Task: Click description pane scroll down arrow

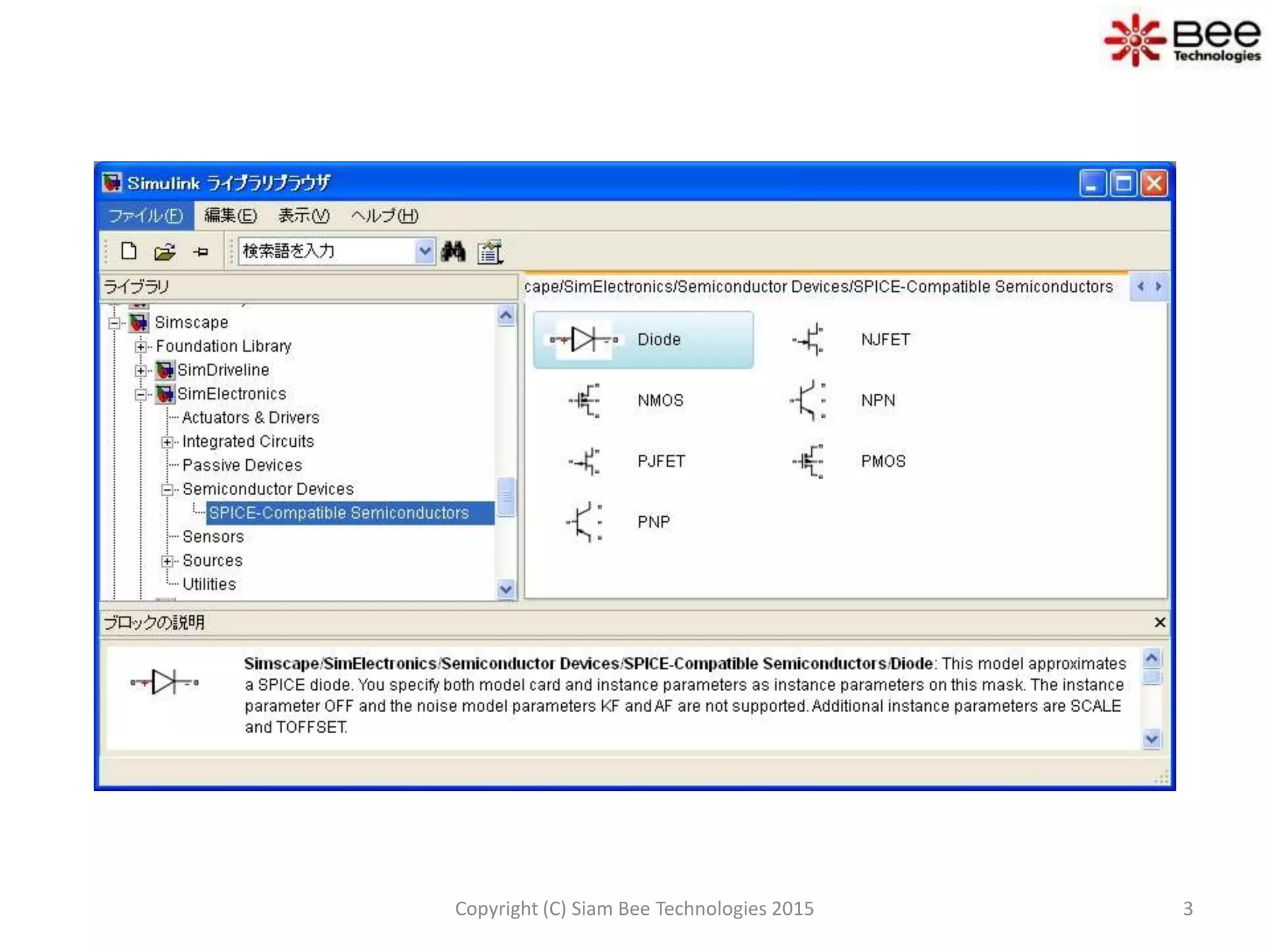Action: 1152,739
